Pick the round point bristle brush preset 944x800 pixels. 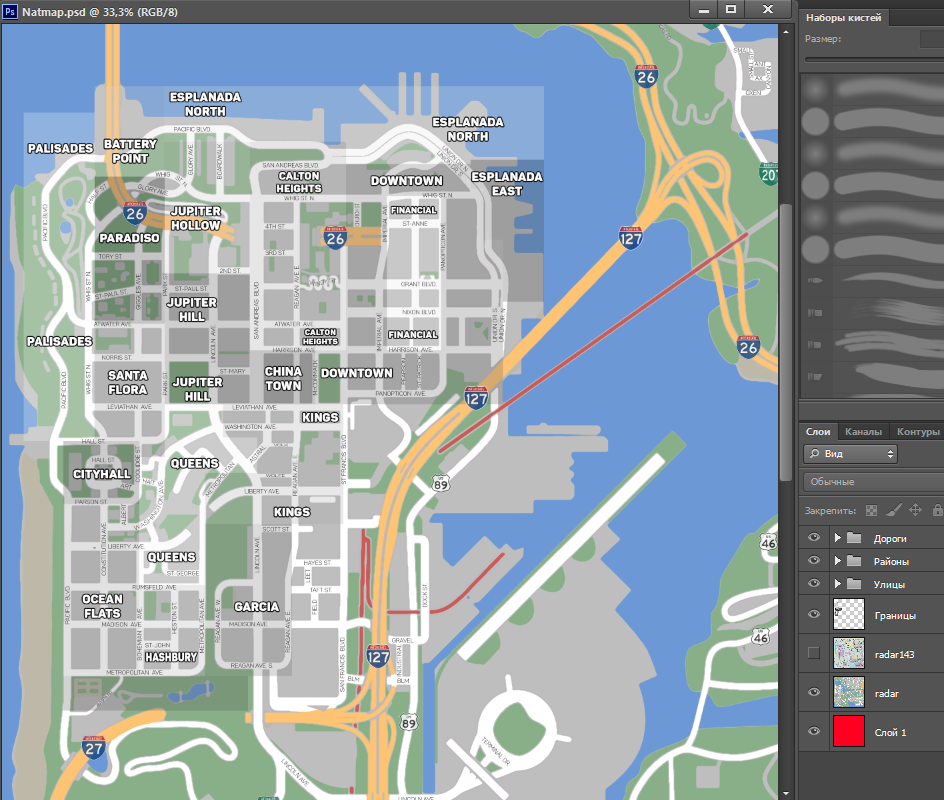(x=872, y=281)
